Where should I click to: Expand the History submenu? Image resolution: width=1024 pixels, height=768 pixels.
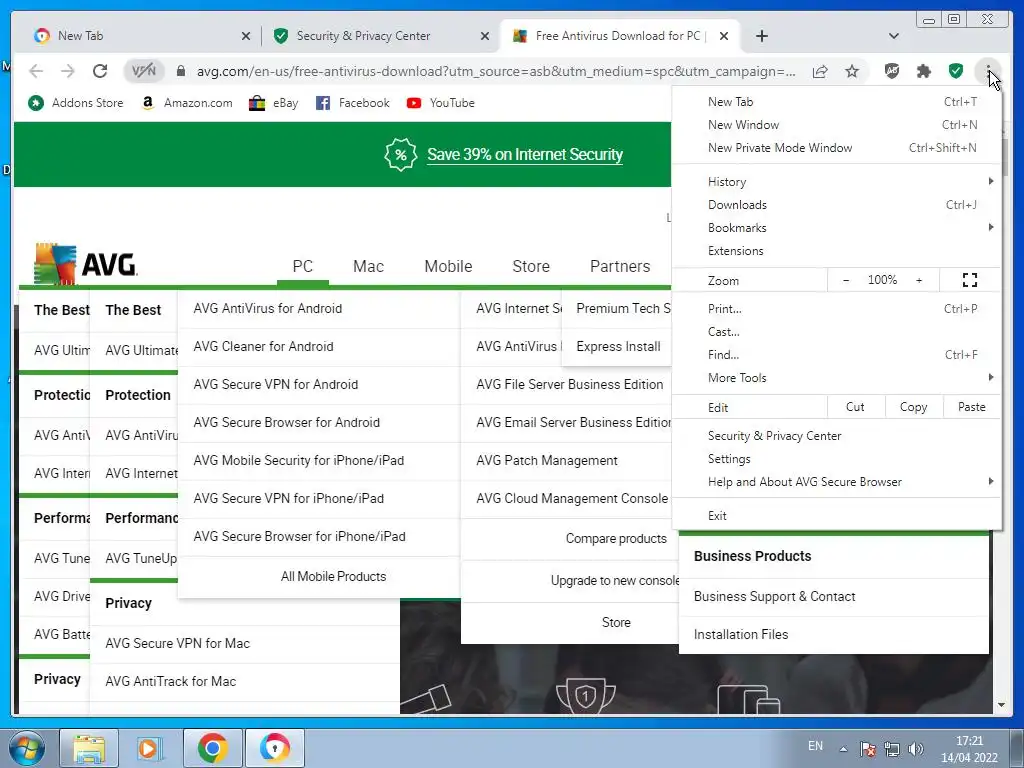pos(836,182)
